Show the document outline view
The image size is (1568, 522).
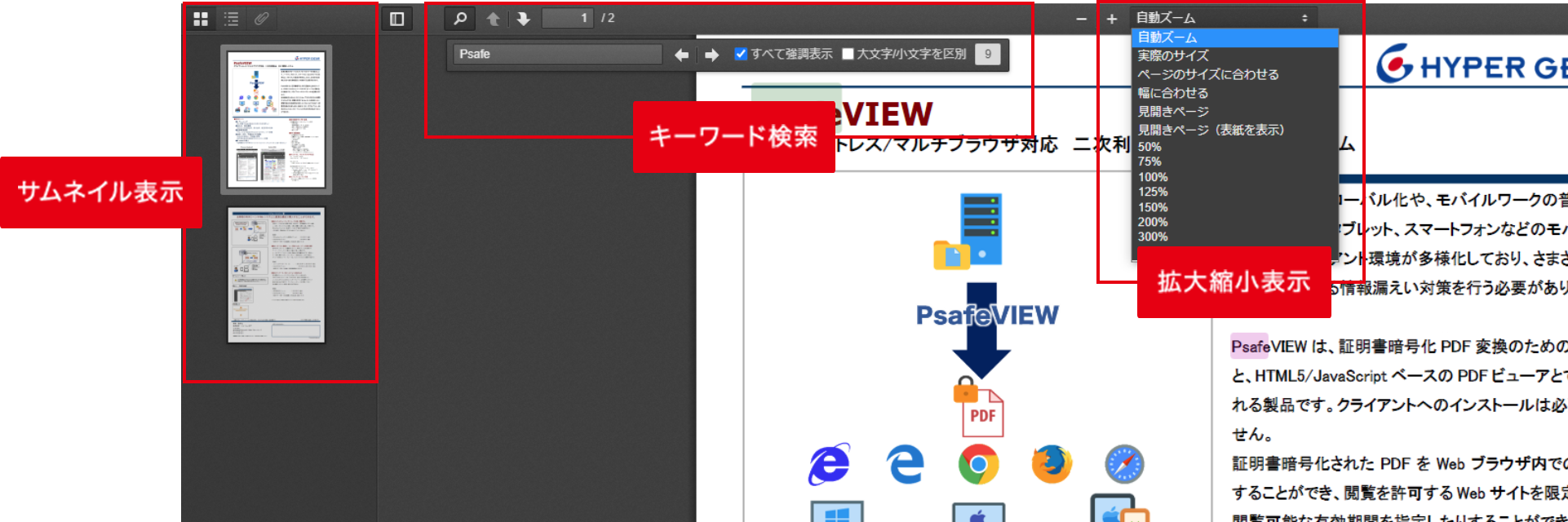click(232, 18)
